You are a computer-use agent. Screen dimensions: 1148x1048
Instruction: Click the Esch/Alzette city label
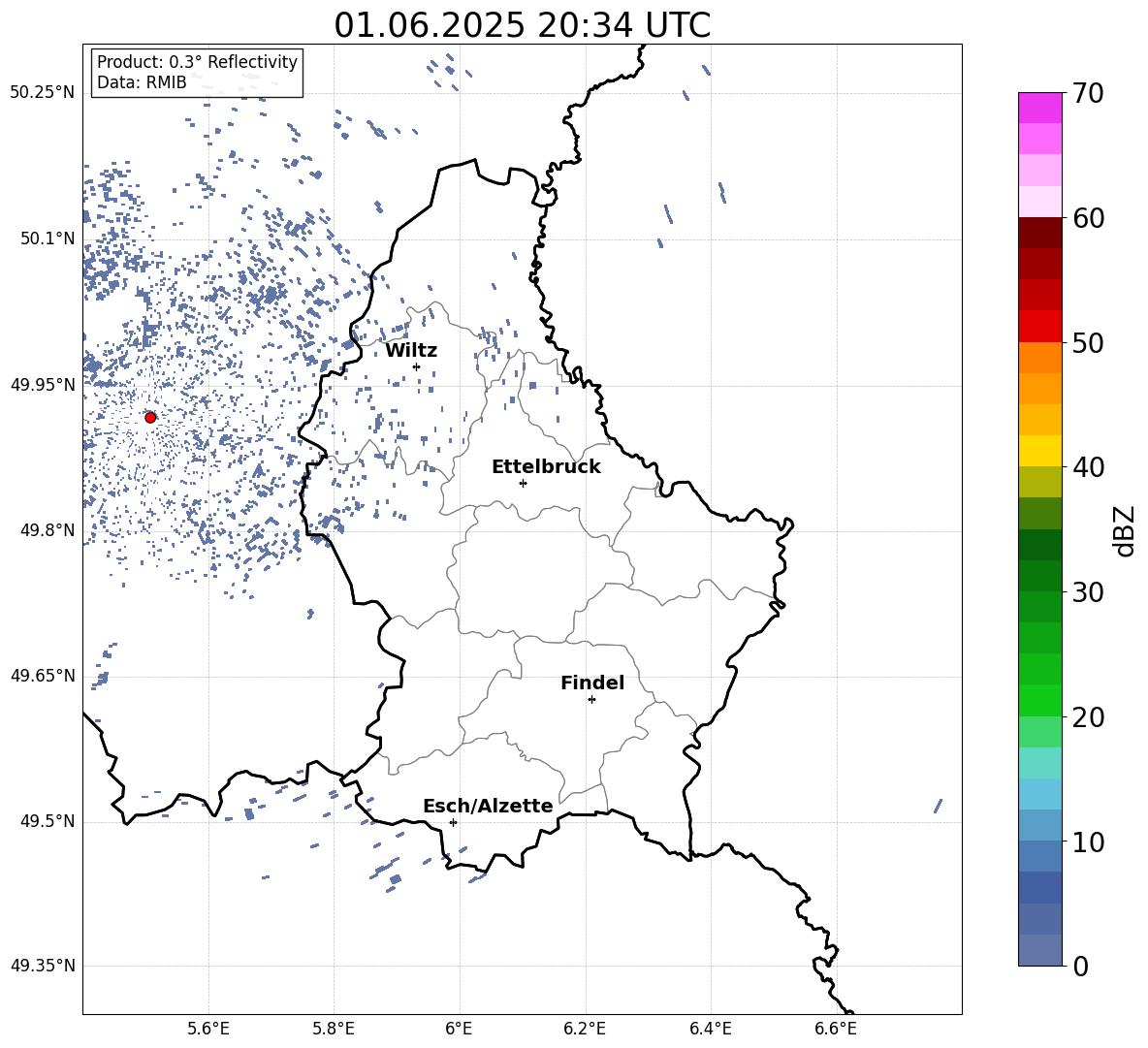488,806
